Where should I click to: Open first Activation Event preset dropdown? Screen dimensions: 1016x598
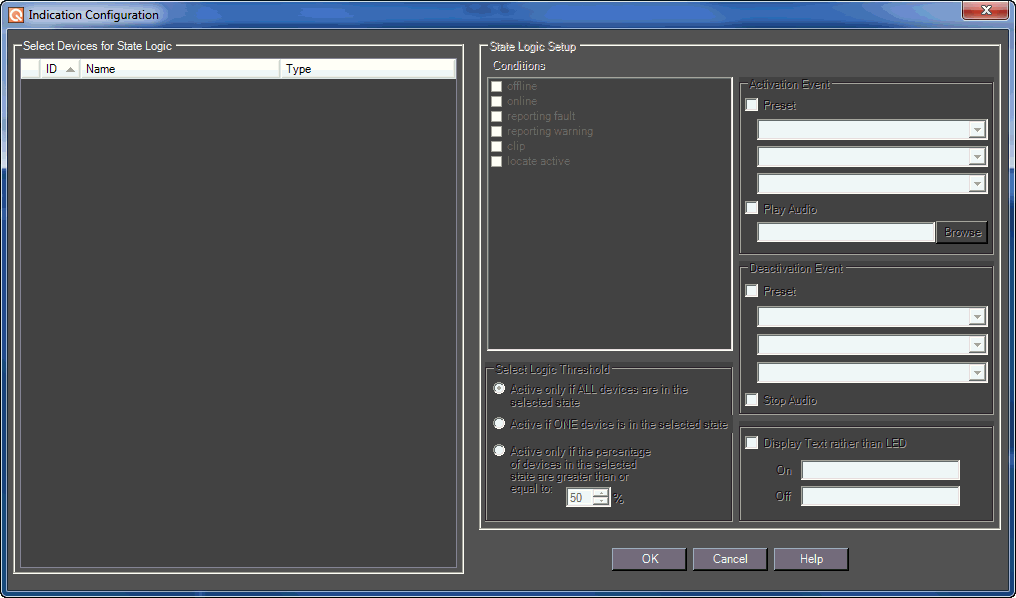tap(977, 130)
